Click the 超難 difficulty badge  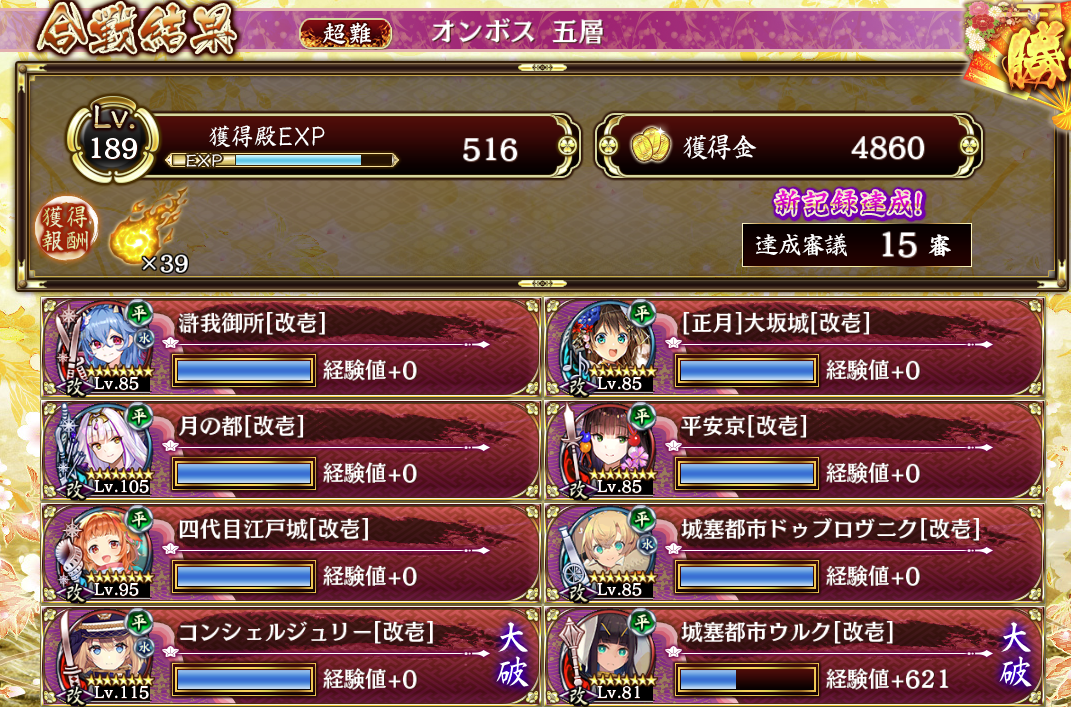(346, 33)
